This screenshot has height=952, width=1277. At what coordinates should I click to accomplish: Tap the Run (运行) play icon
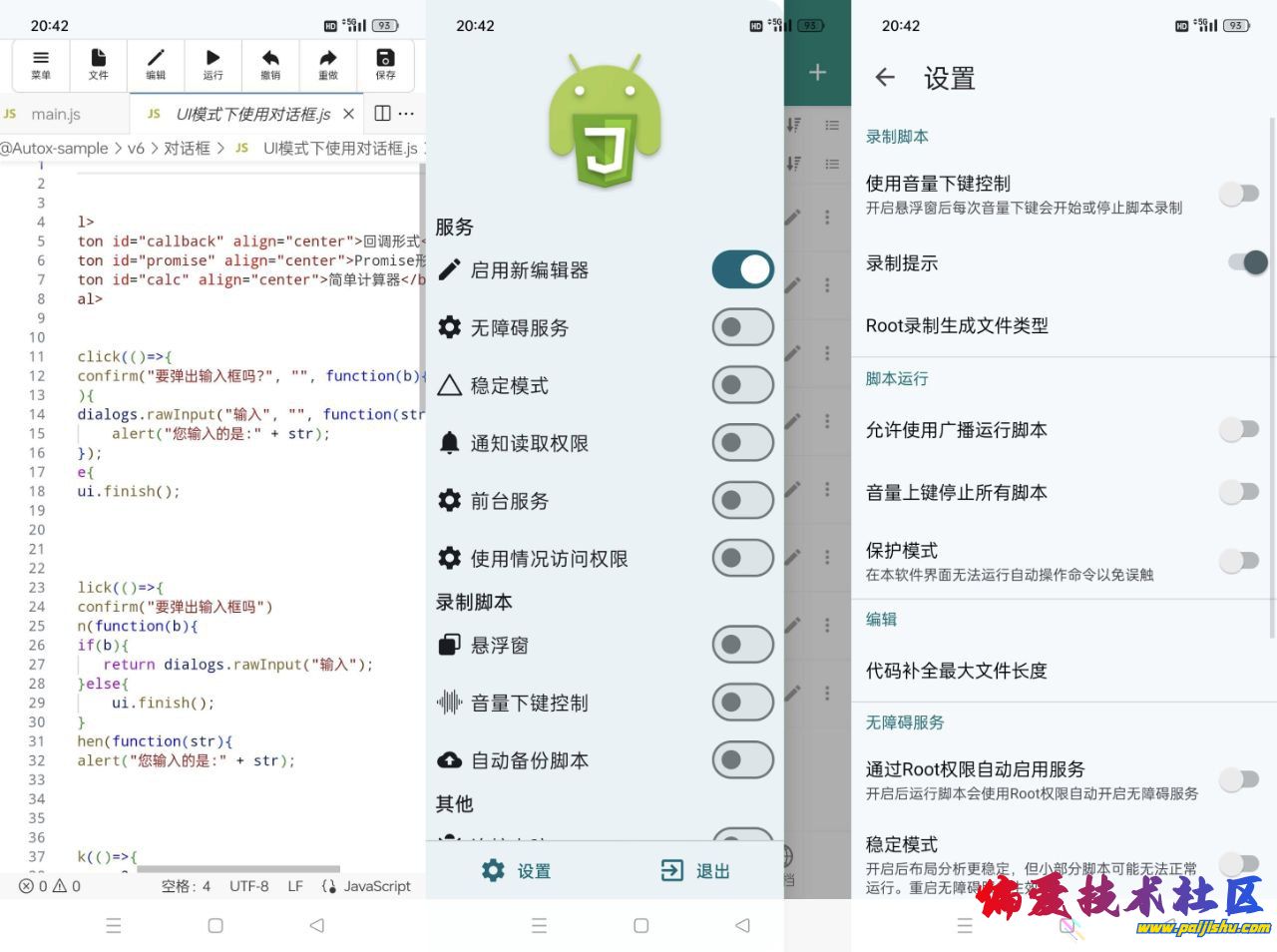(213, 64)
